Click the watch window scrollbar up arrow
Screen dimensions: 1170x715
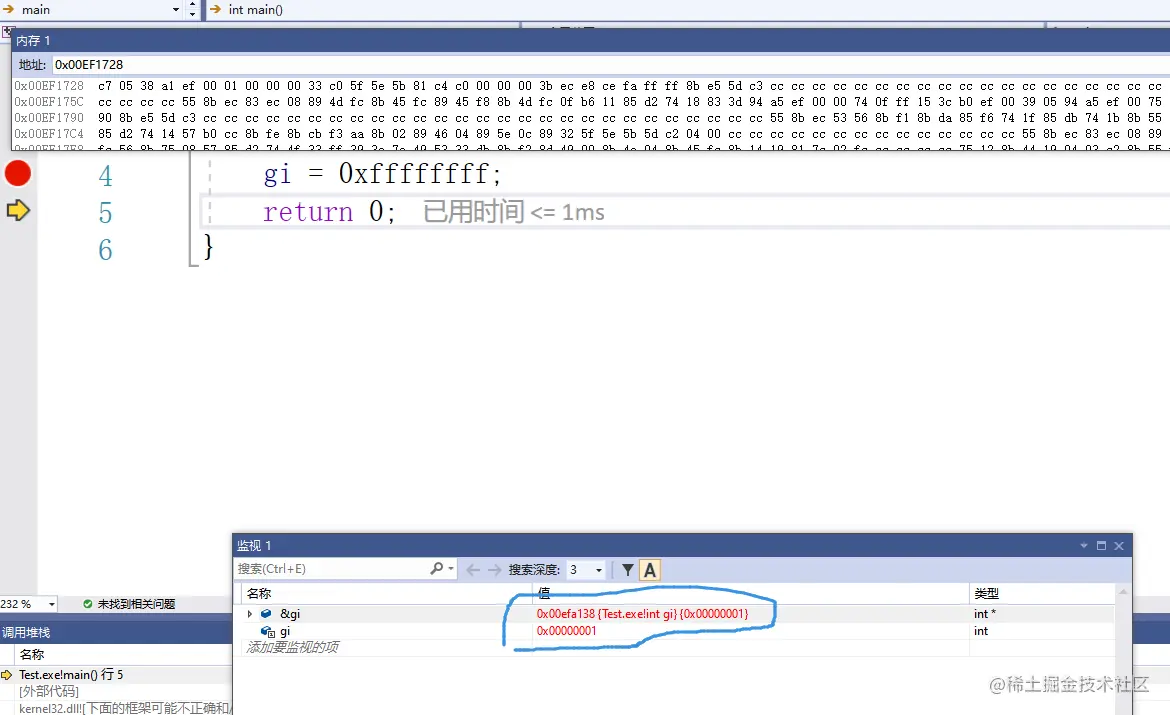coord(1123,592)
